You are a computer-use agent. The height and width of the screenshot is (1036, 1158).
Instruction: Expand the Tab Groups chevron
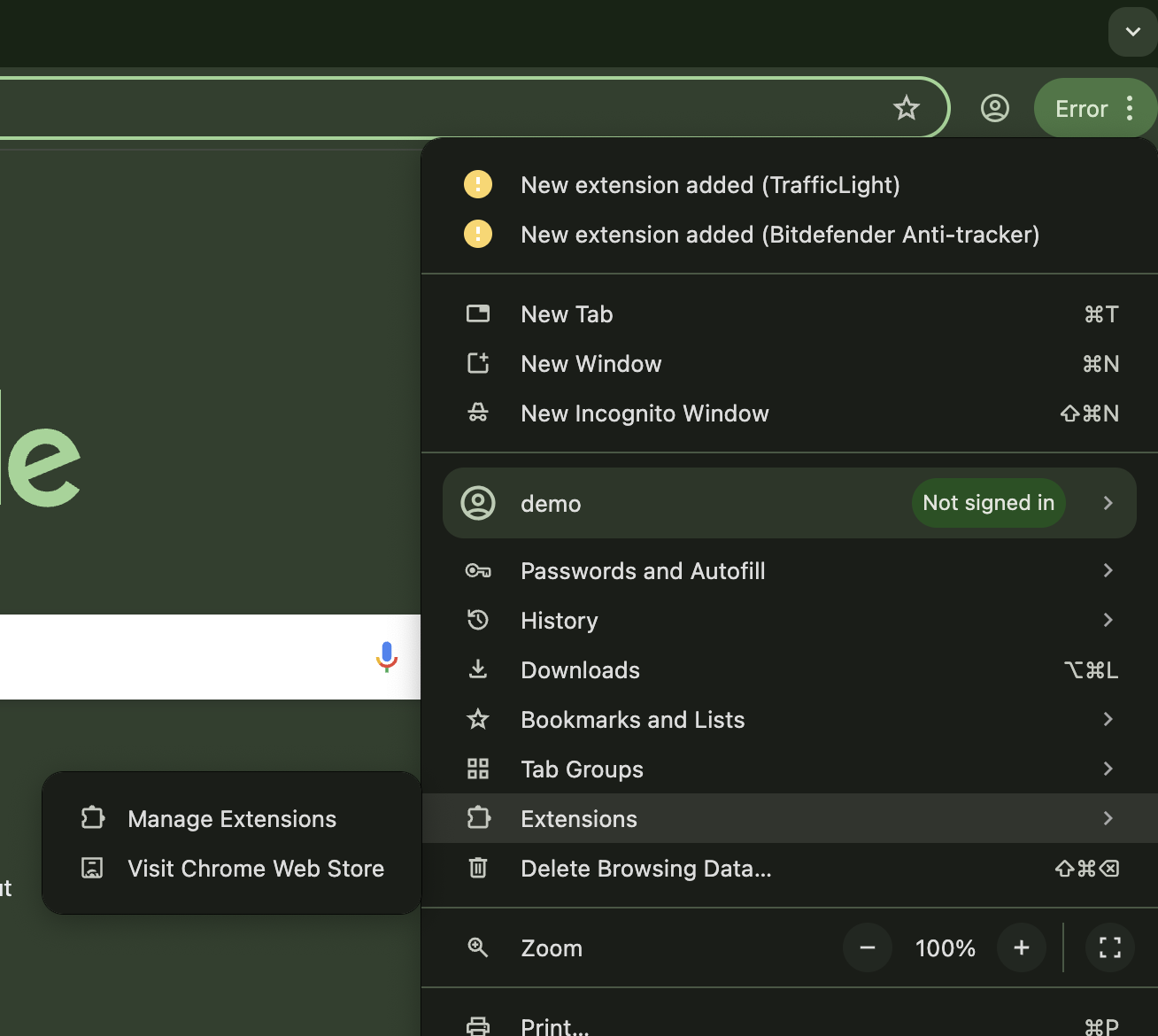click(1108, 769)
